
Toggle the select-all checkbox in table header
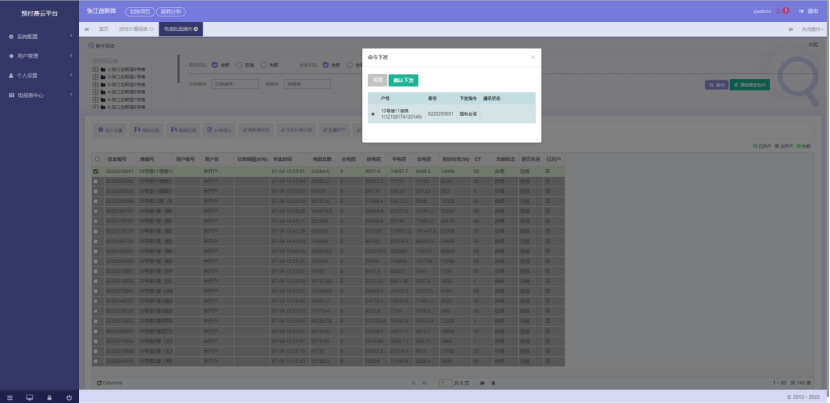coord(96,158)
